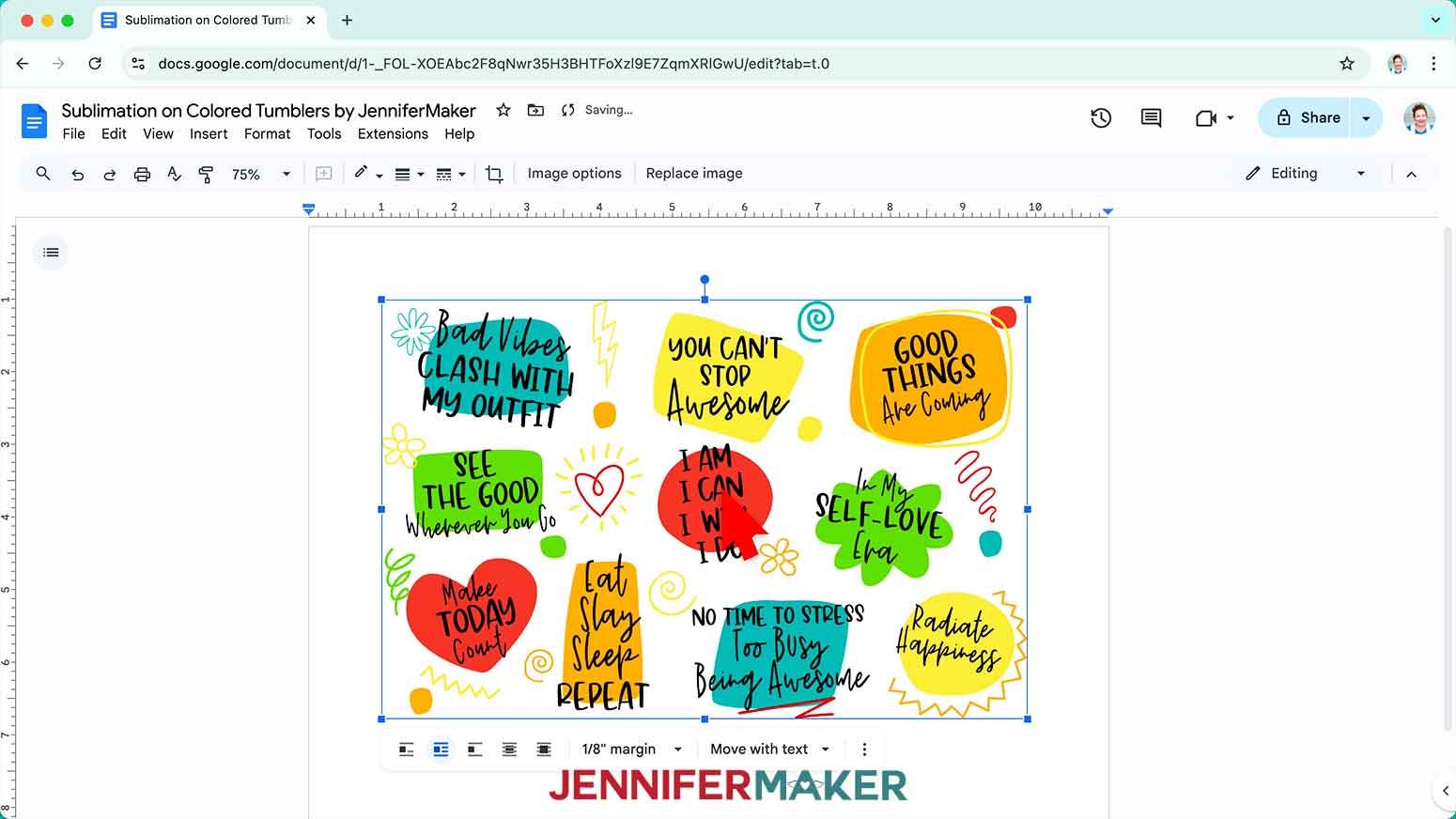Click the right indent ruler marker
The image size is (1456, 819).
coord(1107,210)
